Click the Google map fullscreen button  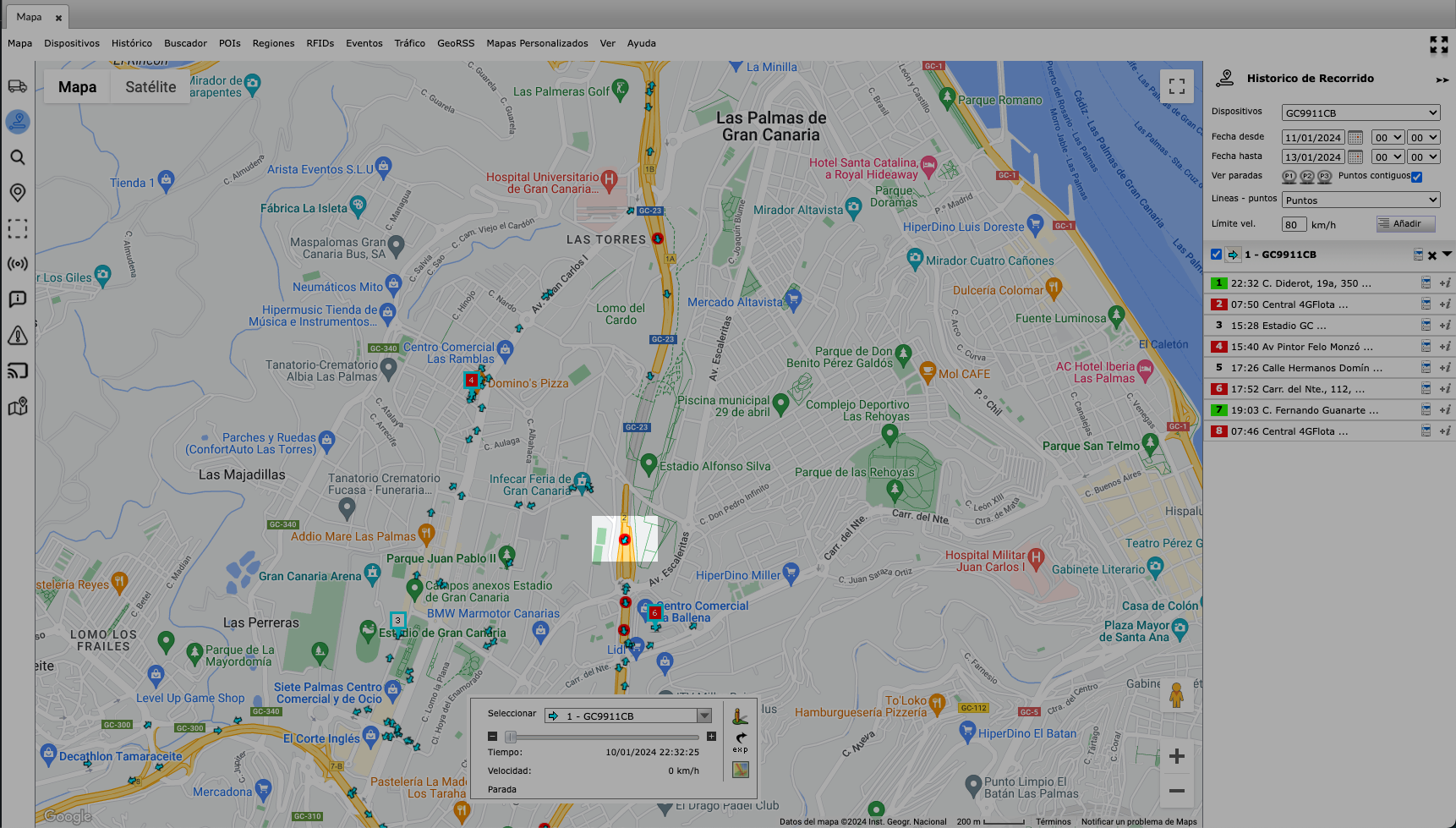pos(1177,86)
